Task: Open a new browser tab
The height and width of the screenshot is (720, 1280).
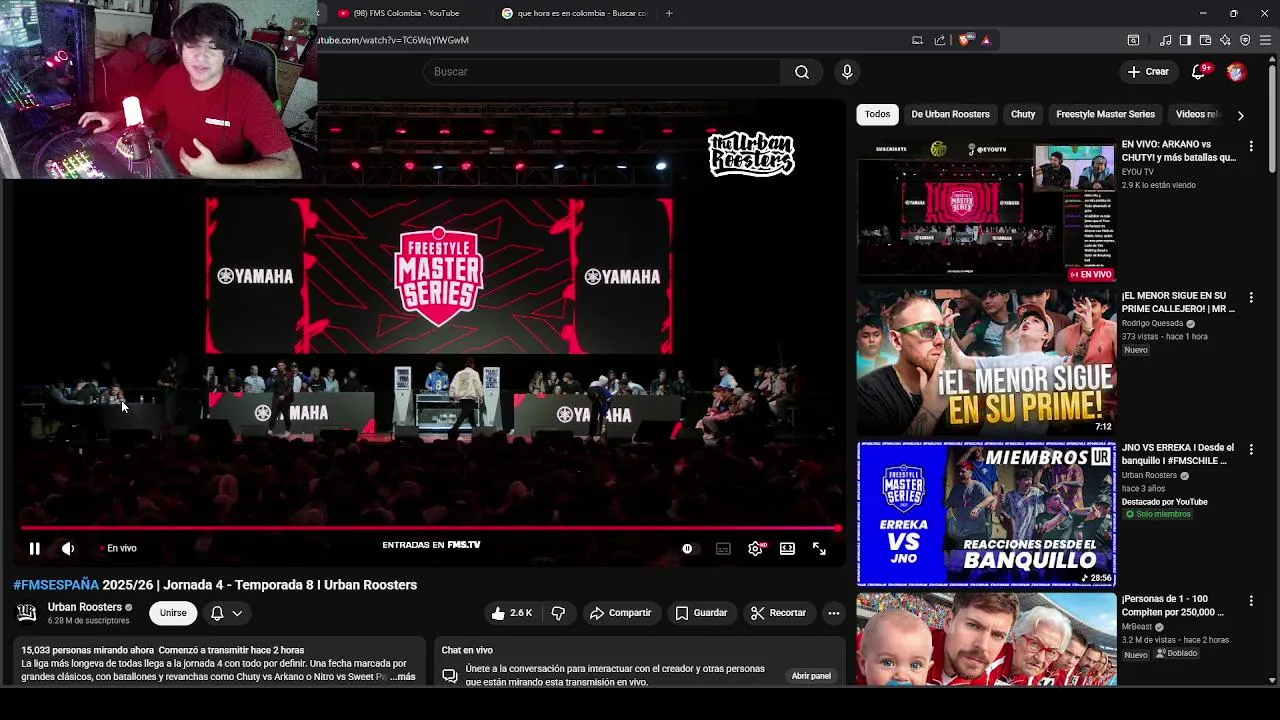Action: 669,13
